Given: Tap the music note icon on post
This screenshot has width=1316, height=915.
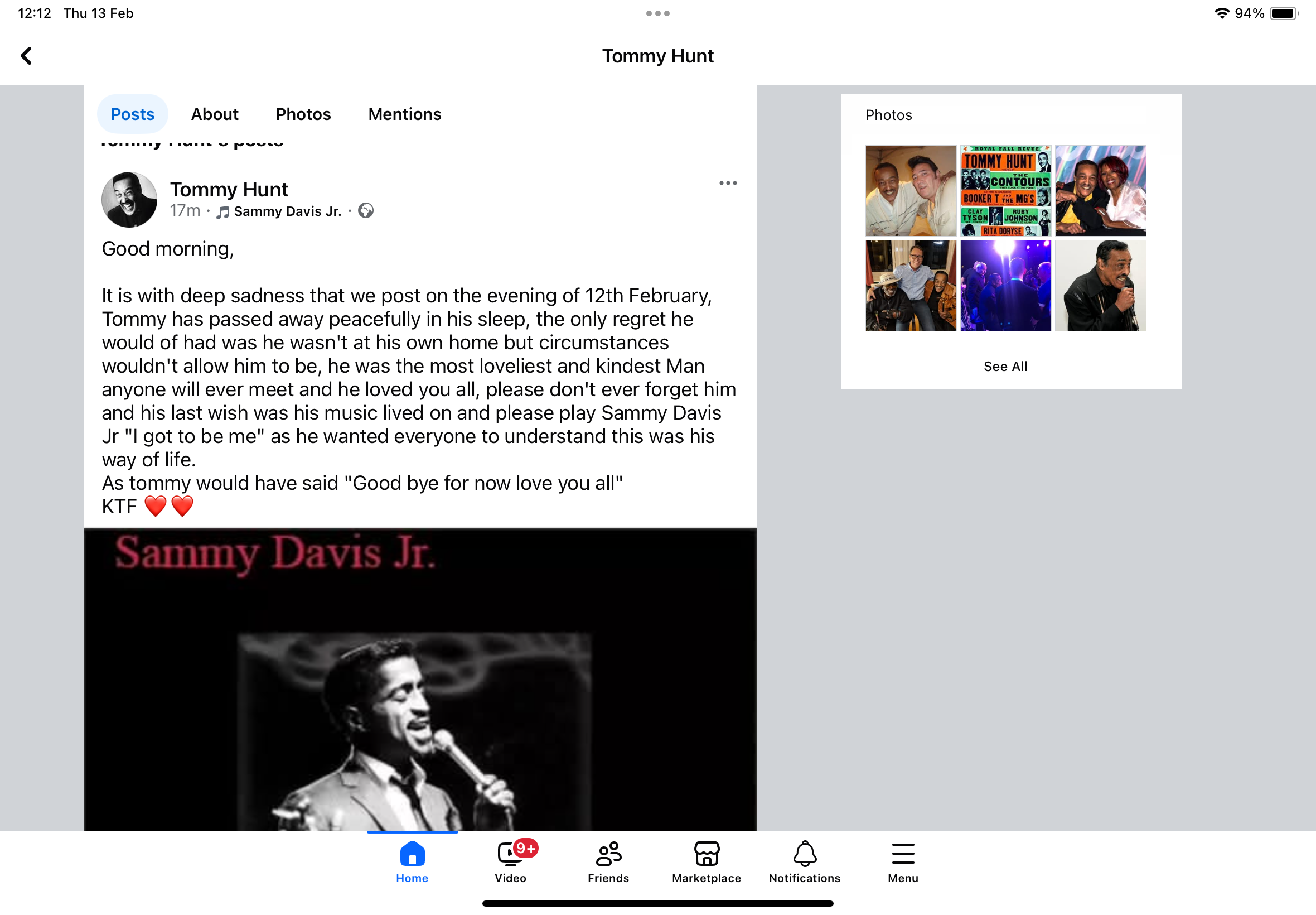Looking at the screenshot, I should click(x=223, y=212).
